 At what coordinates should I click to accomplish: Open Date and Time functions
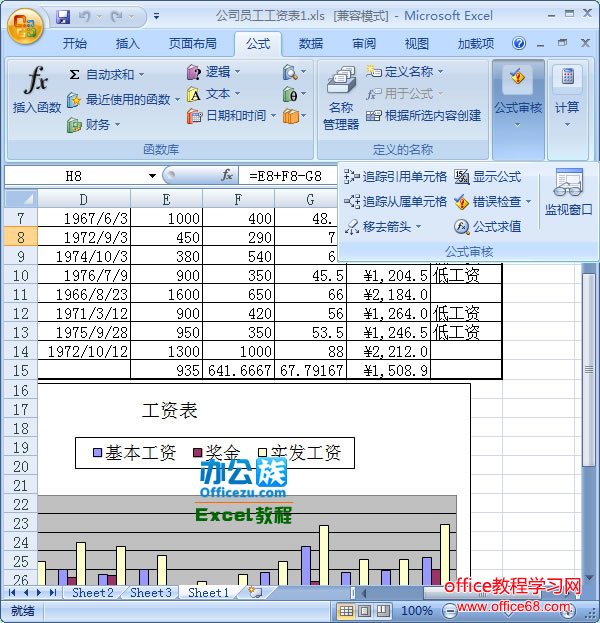(231, 116)
